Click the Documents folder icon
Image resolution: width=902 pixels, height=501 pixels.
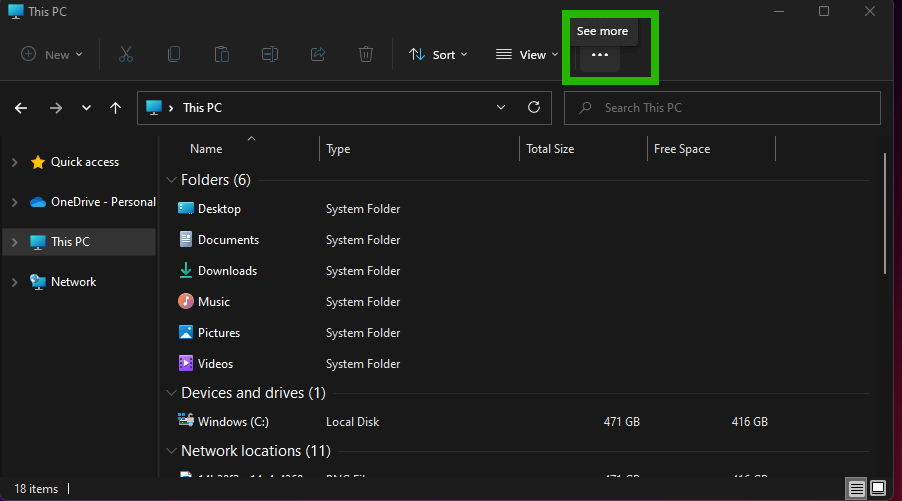(x=185, y=239)
